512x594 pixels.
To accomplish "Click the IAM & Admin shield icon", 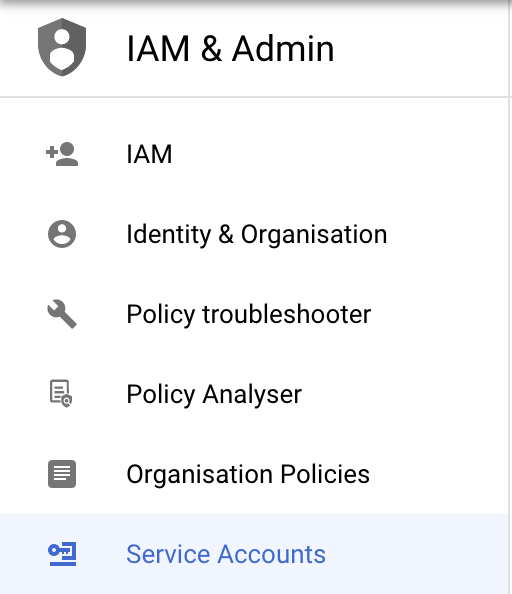I will 62,47.
